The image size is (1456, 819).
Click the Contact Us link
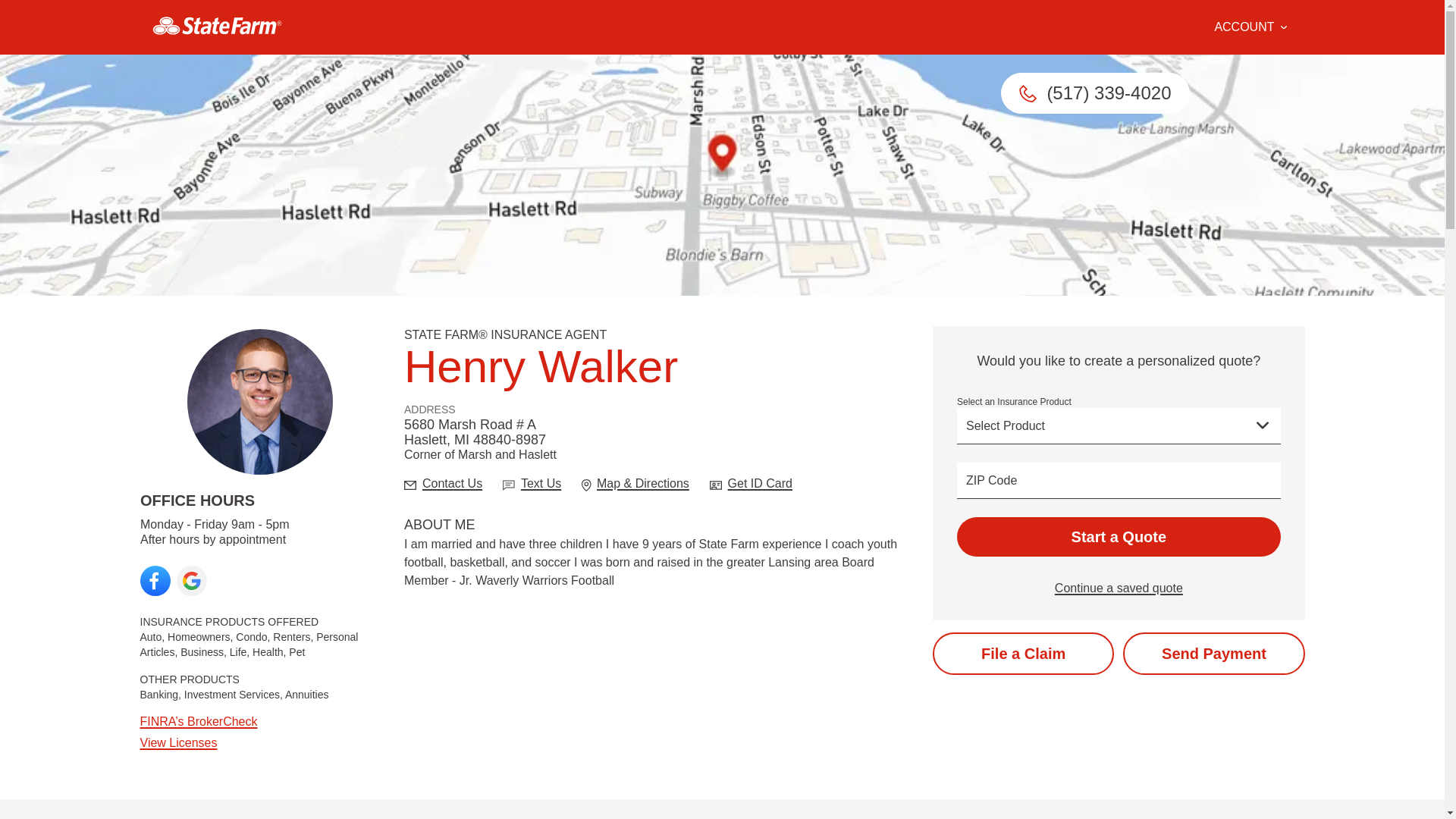[452, 484]
